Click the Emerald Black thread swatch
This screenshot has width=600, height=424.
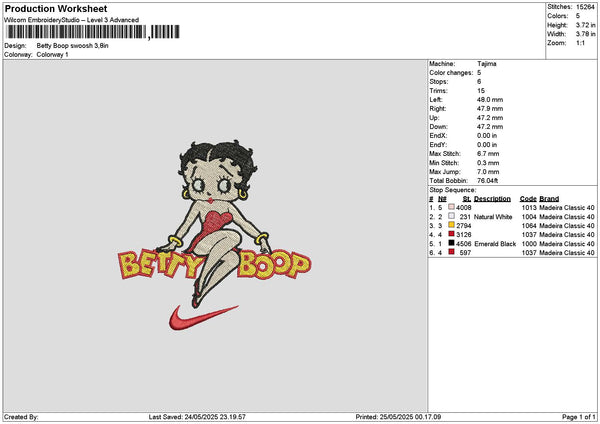click(451, 243)
